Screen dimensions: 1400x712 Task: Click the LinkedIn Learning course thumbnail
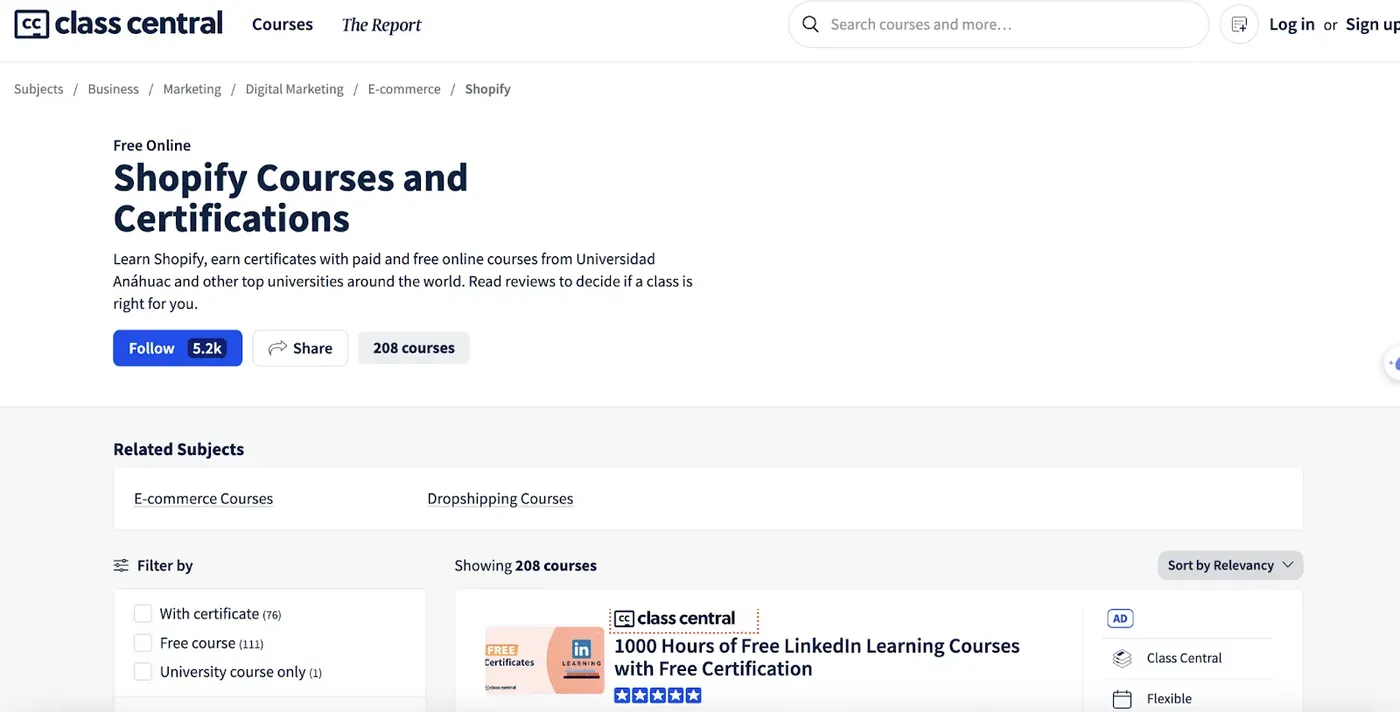click(x=545, y=660)
